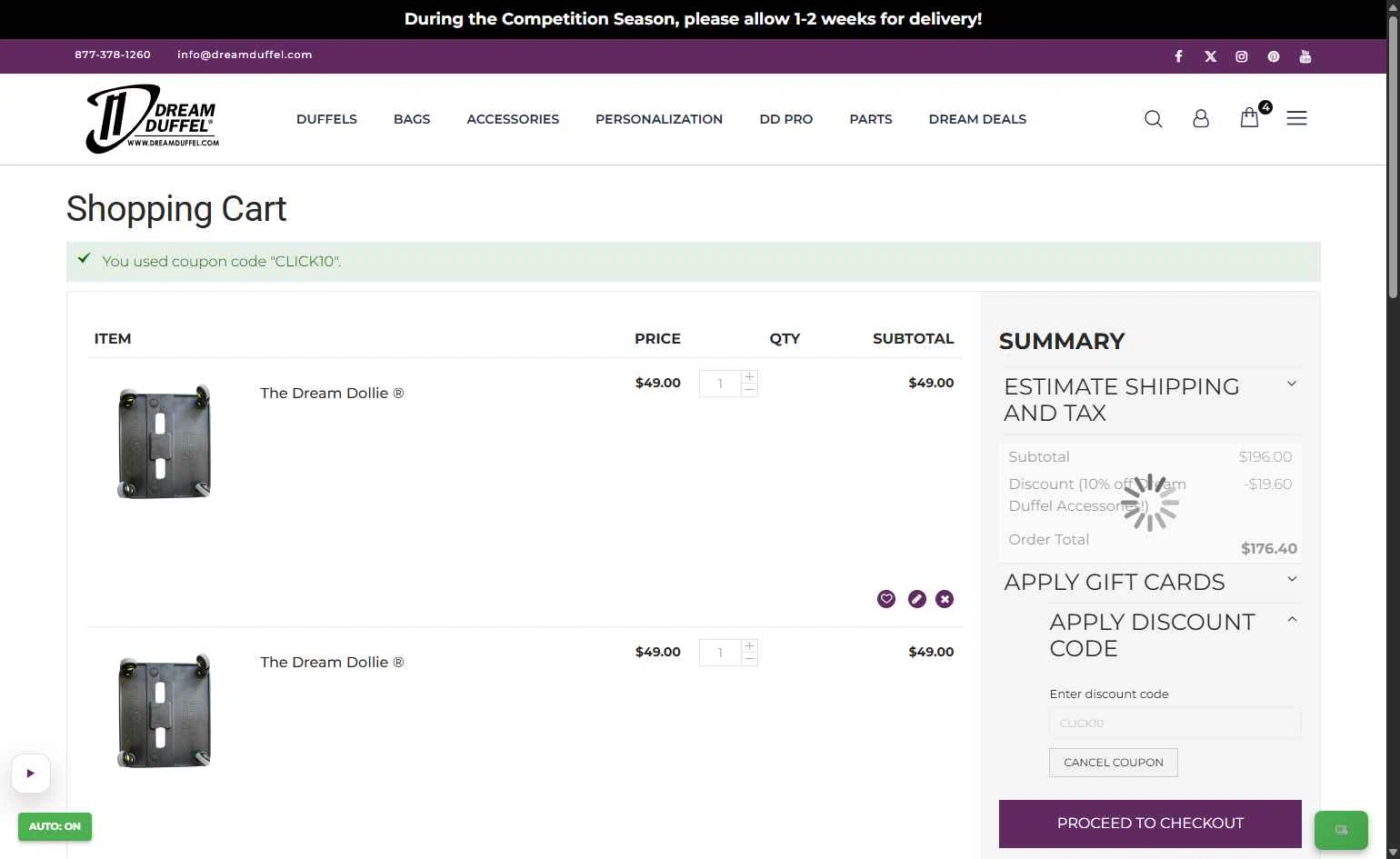Open the DD Pro menu
This screenshot has width=1400, height=859.
click(x=786, y=119)
